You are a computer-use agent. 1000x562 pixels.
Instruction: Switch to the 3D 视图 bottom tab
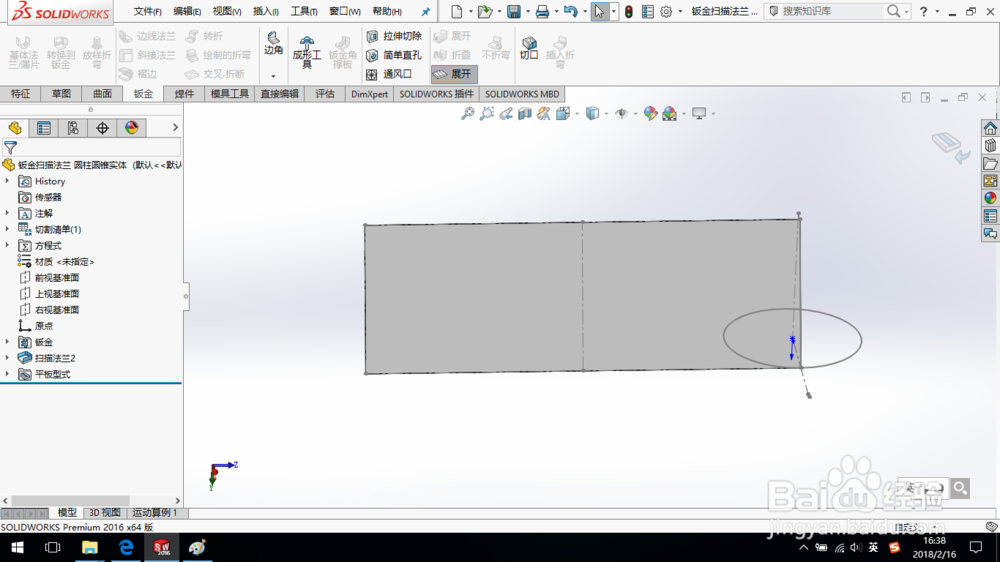point(105,513)
